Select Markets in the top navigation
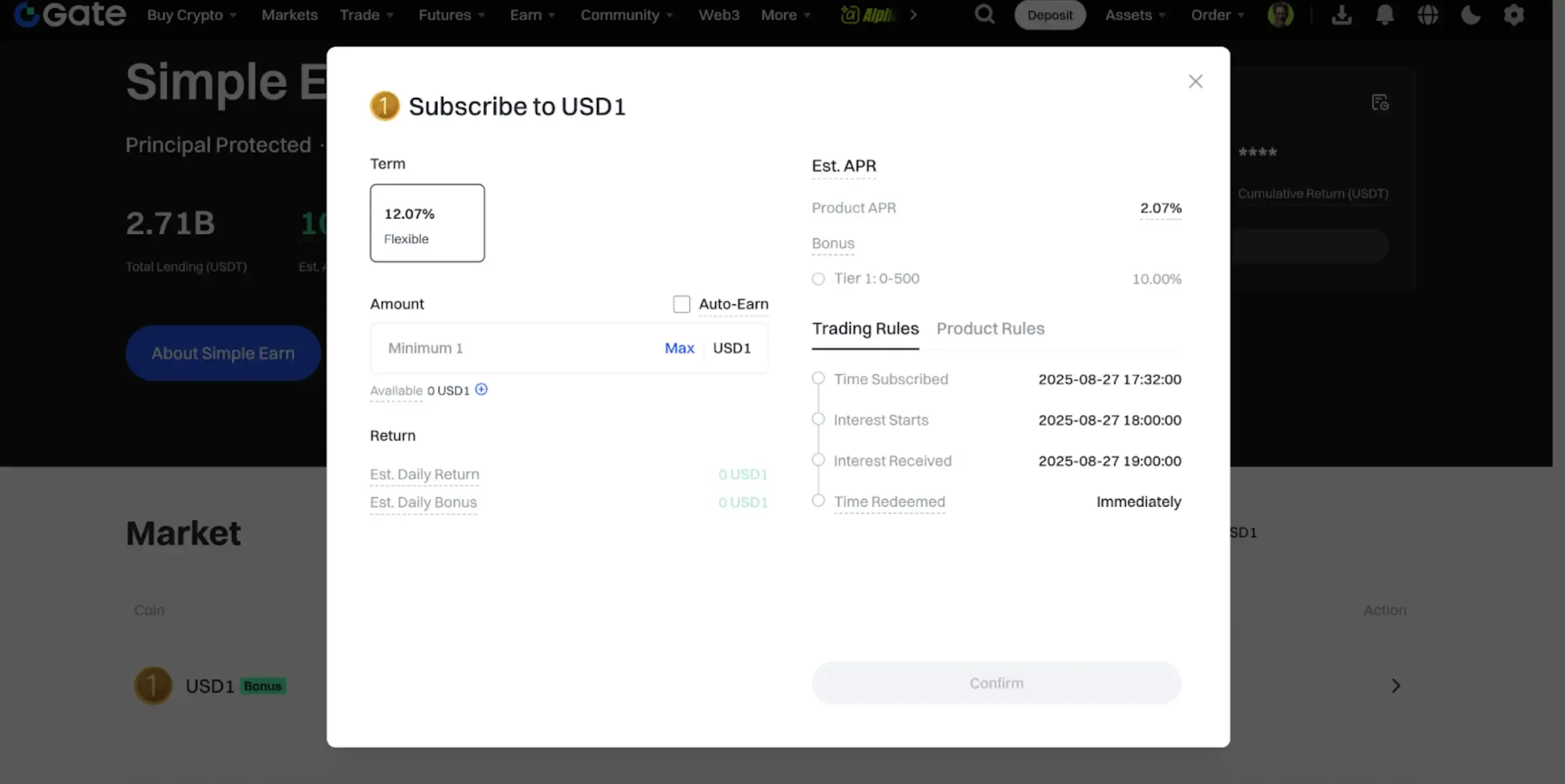 [x=290, y=14]
